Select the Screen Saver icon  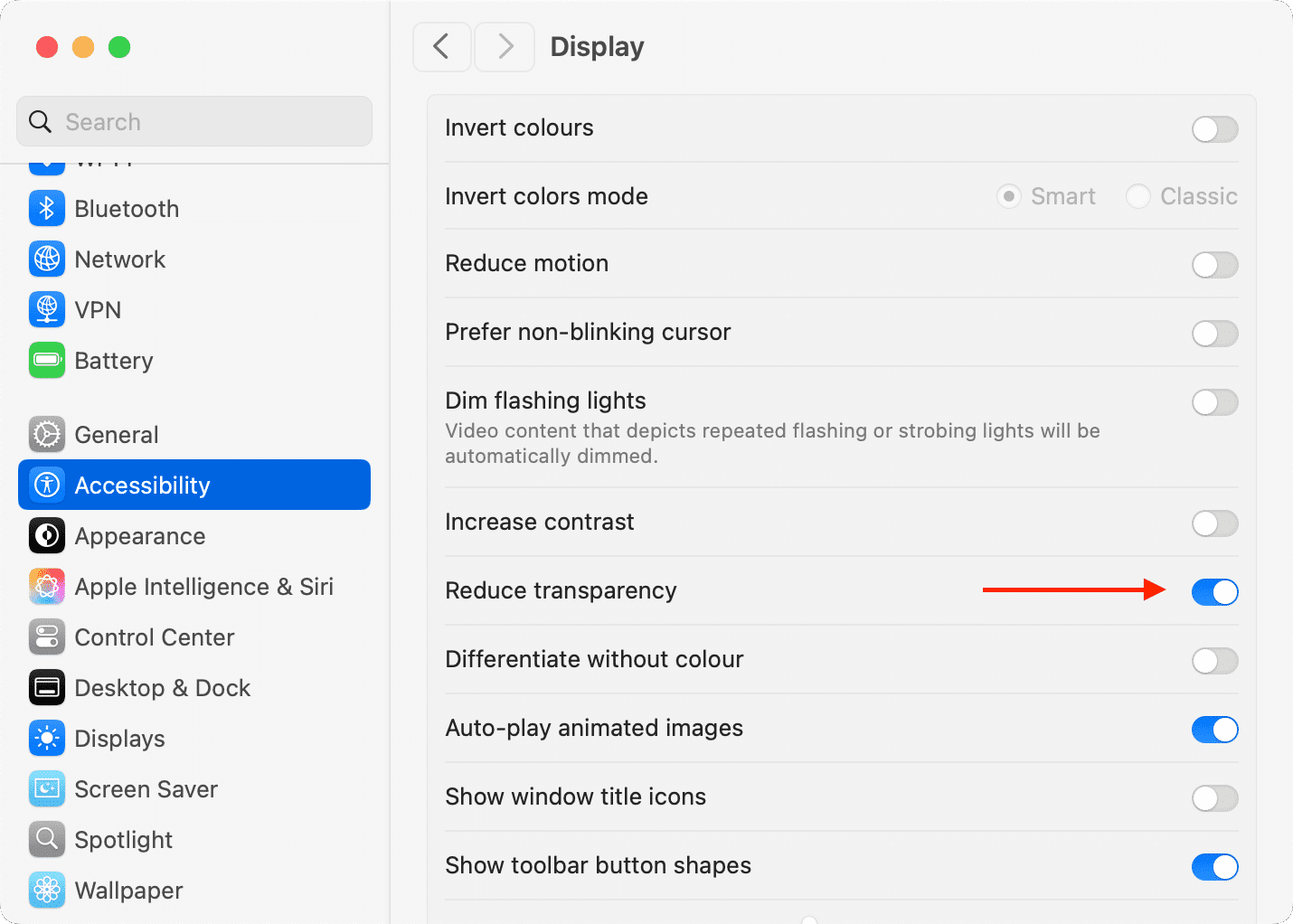click(47, 789)
